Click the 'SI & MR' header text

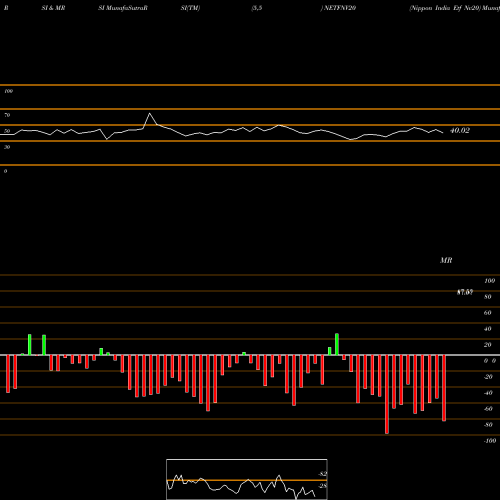click(x=53, y=8)
